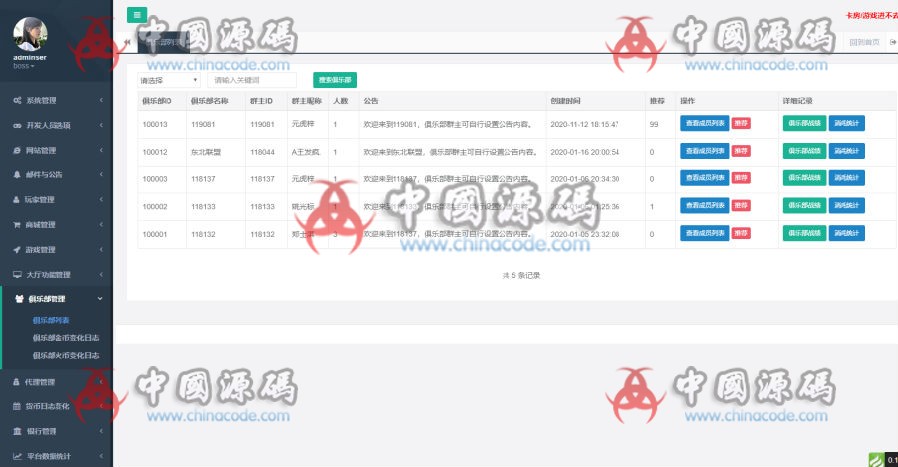Click the 俱乐部名称 column header
The image size is (898, 467).
[x=210, y=101]
